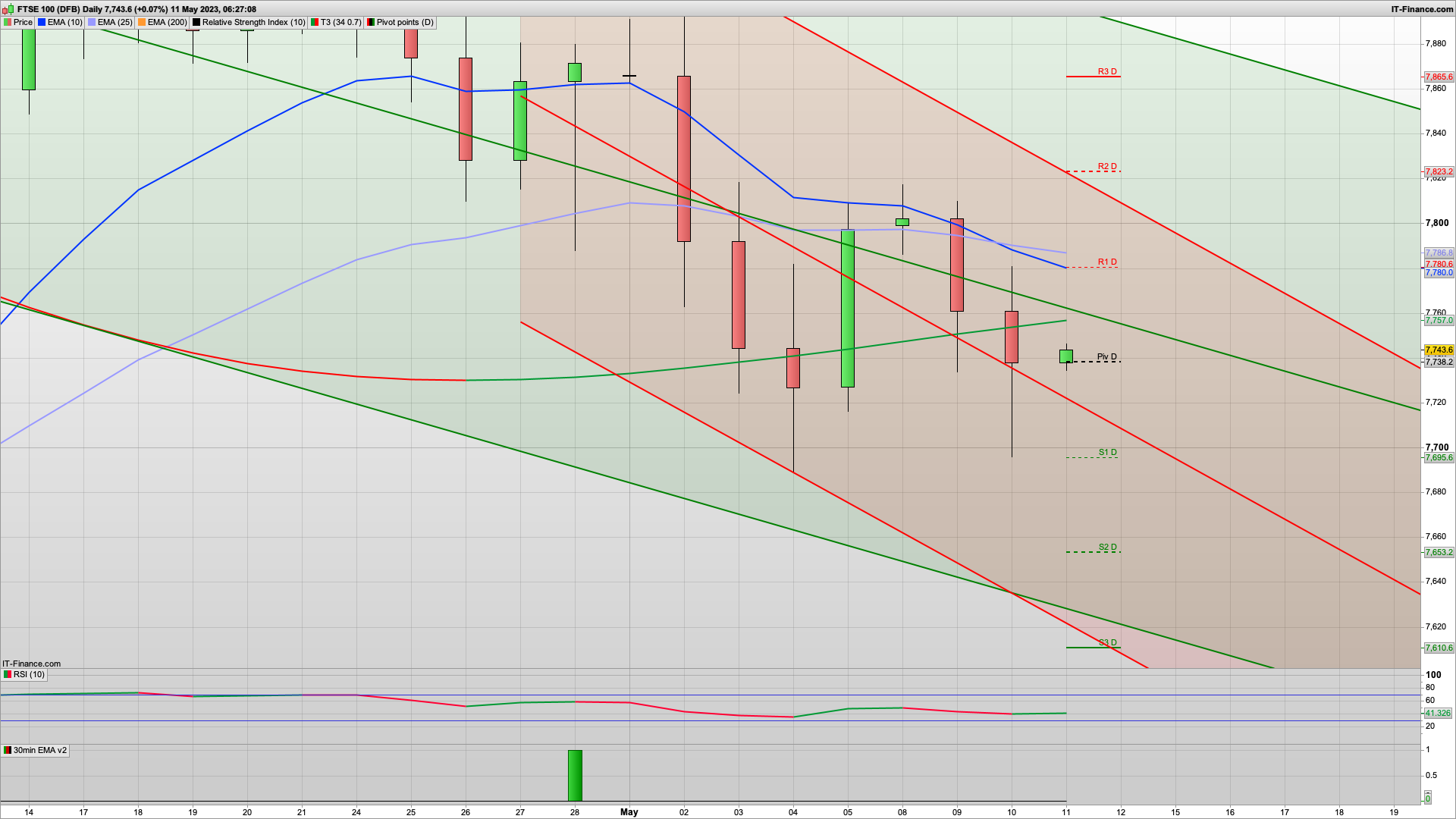Click the IT-Finance.com link at top right
1456x819 pixels.
click(x=1422, y=9)
